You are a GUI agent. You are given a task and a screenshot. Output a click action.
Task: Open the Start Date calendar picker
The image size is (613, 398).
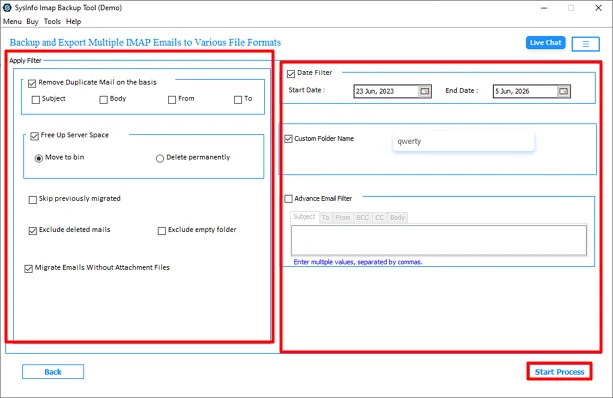(x=425, y=91)
